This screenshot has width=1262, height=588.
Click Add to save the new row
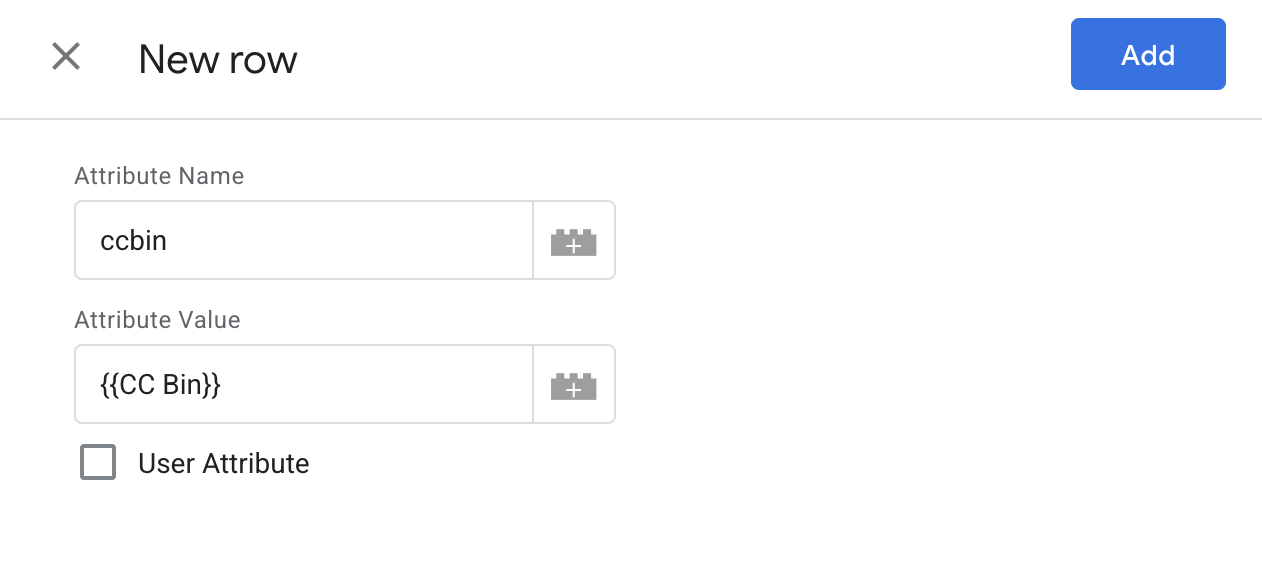point(1147,54)
